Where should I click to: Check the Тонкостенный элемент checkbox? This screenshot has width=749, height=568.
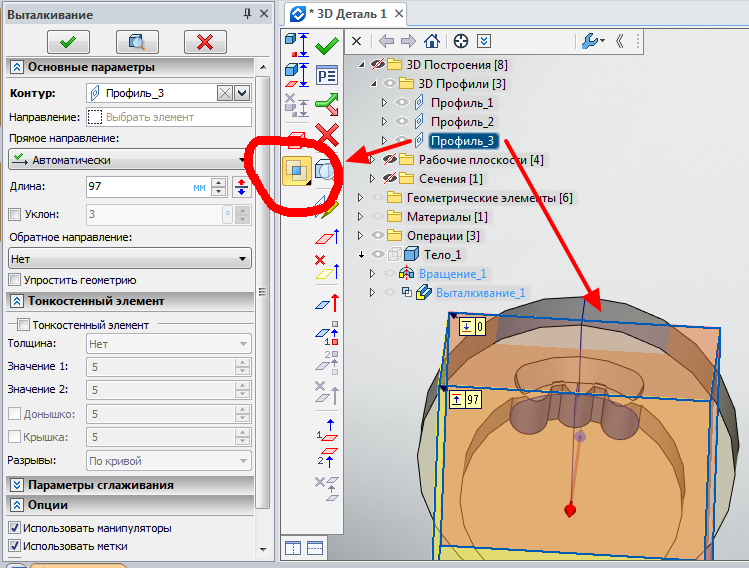23,325
